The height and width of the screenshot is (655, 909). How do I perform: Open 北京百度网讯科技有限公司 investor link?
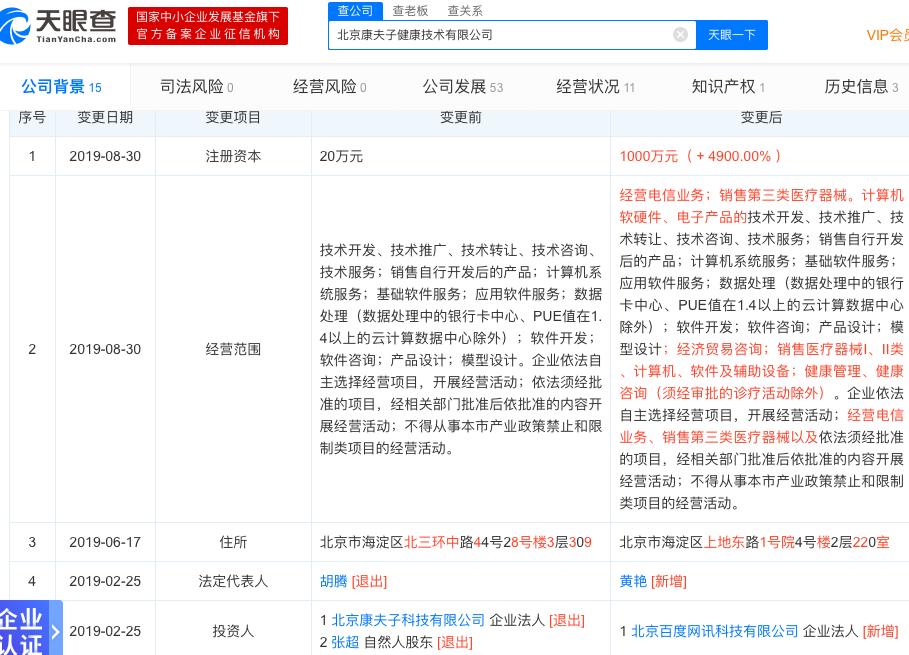click(714, 631)
